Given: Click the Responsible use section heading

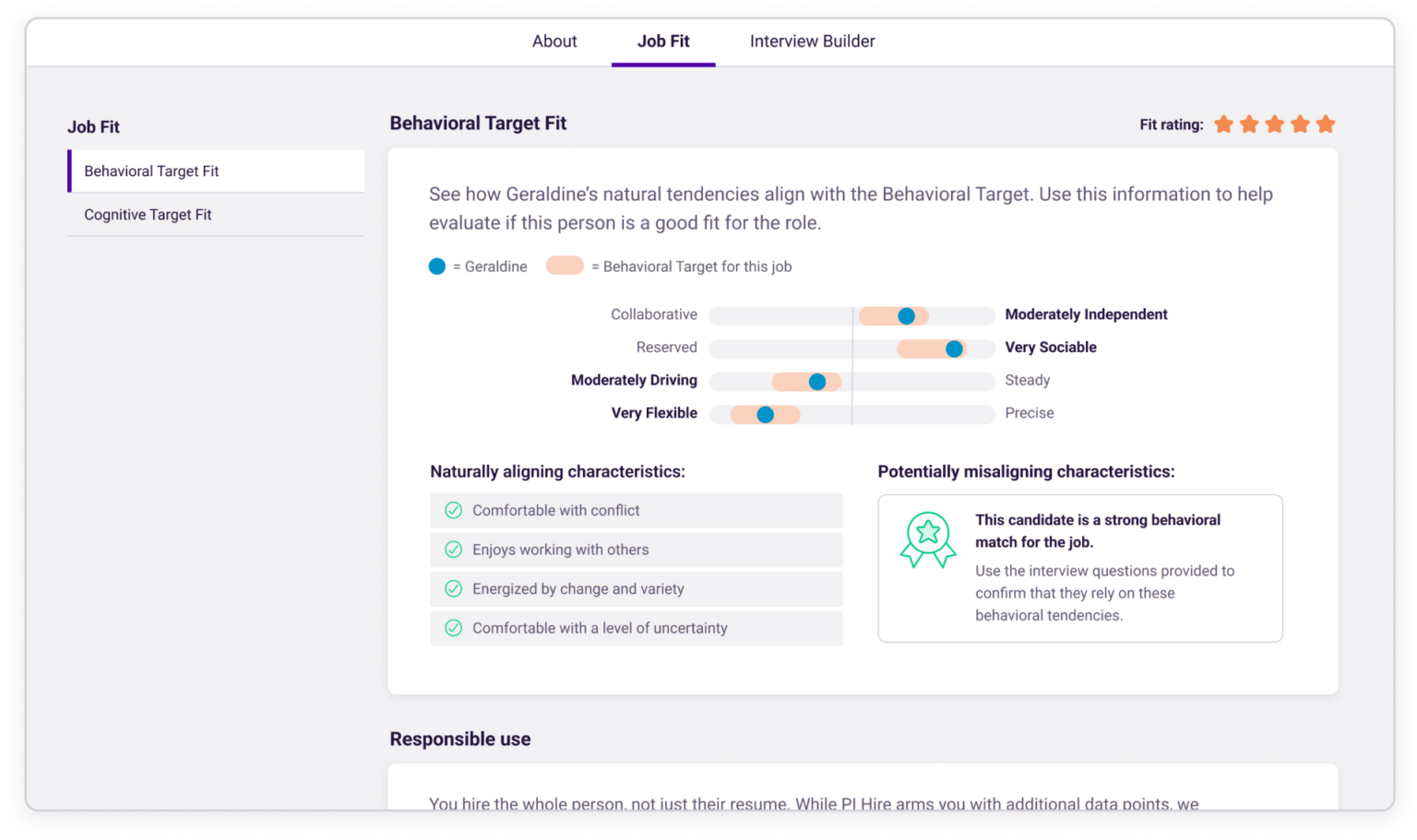Looking at the screenshot, I should click(459, 739).
